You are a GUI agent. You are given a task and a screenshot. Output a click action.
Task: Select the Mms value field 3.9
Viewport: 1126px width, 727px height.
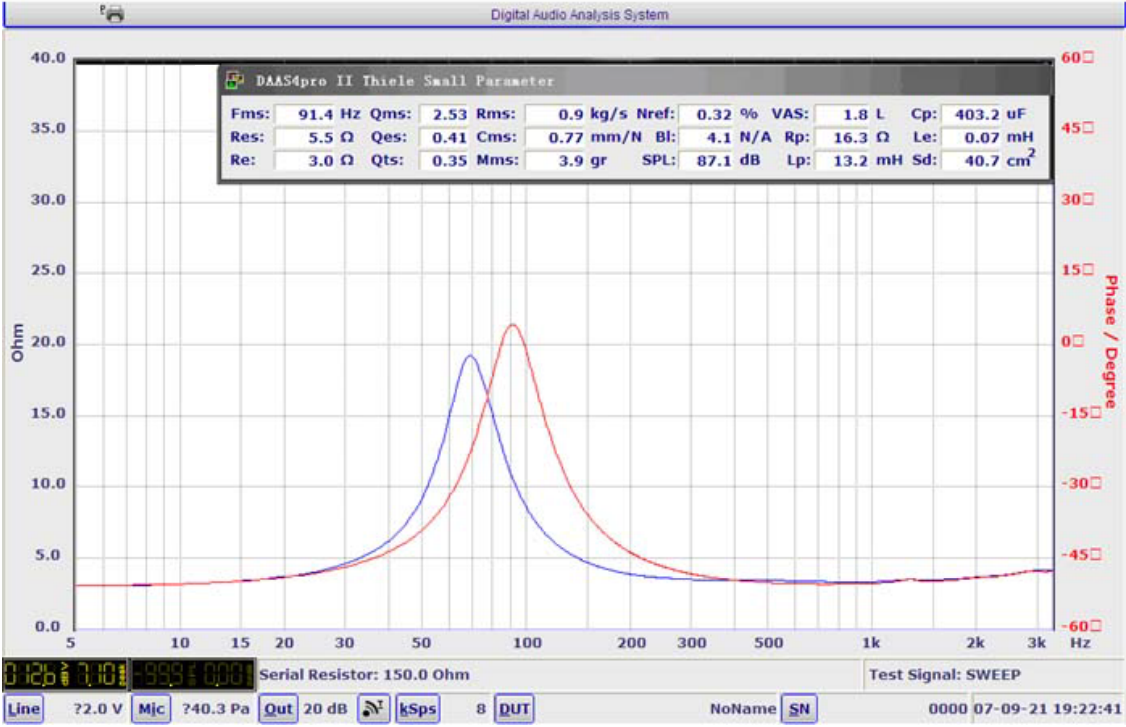pos(555,160)
